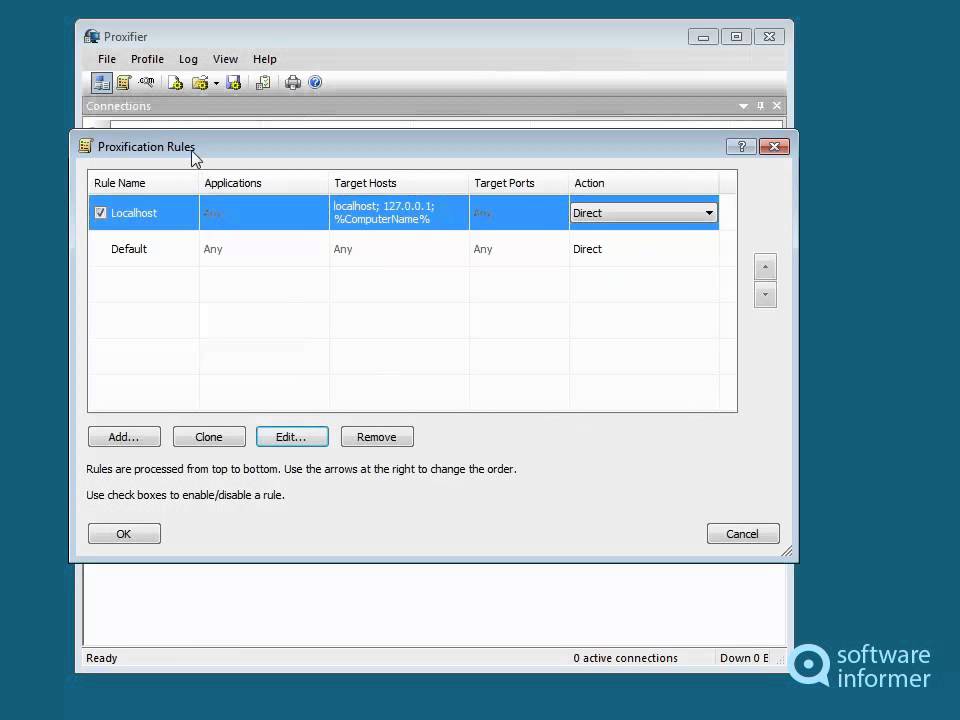Confirm rules with the OK button
This screenshot has height=720, width=960.
coord(124,534)
